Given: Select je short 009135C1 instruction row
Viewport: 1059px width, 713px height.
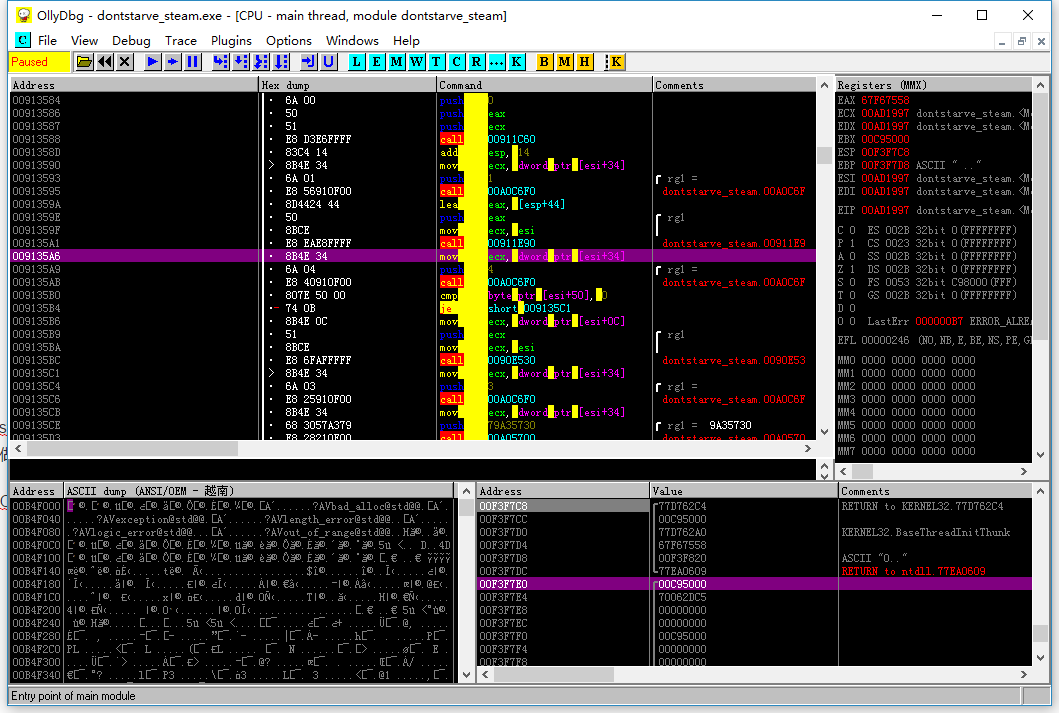Looking at the screenshot, I should [413, 308].
